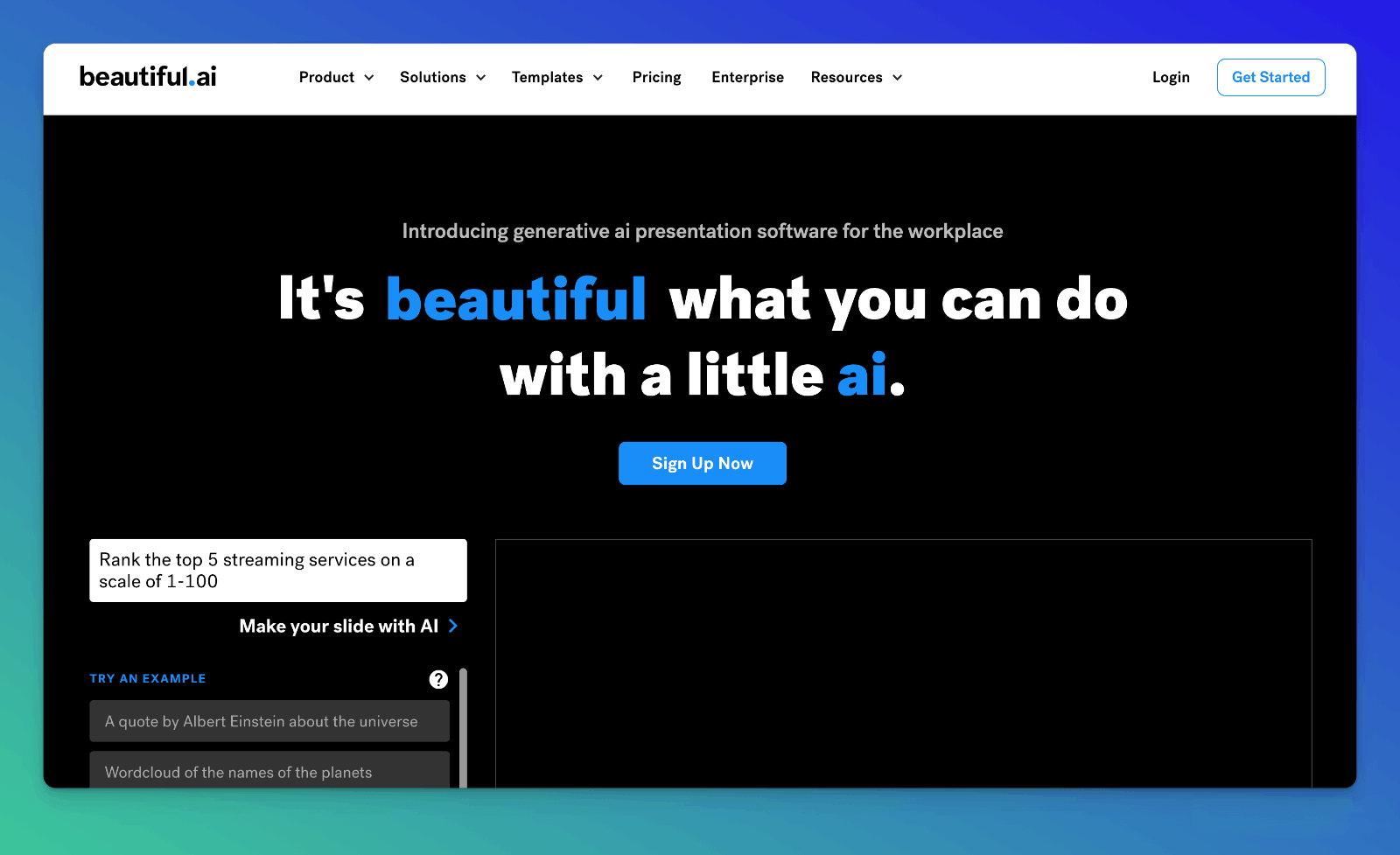Click the Sign Up Now button

tap(703, 463)
